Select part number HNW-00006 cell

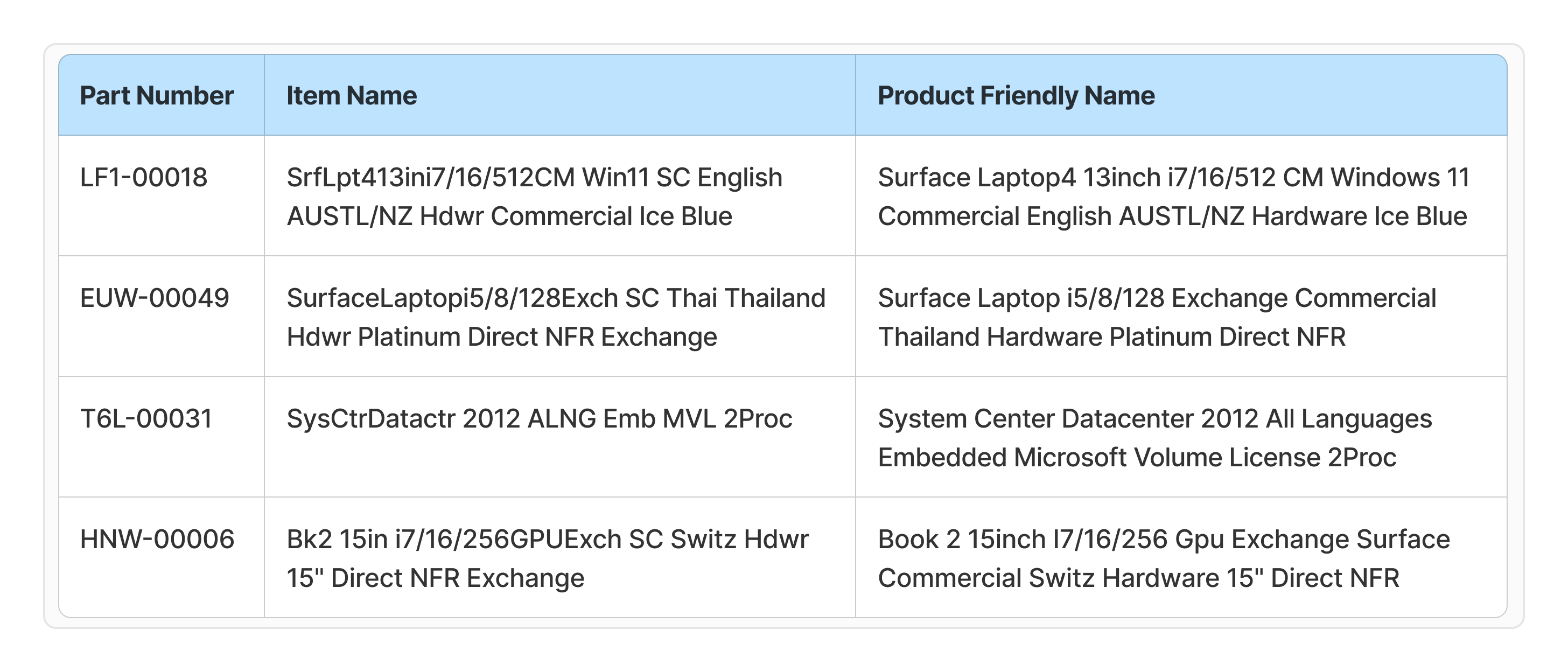tap(157, 540)
